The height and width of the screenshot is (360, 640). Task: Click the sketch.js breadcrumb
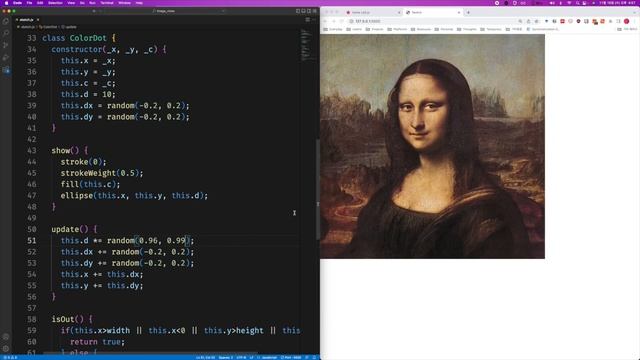point(27,27)
